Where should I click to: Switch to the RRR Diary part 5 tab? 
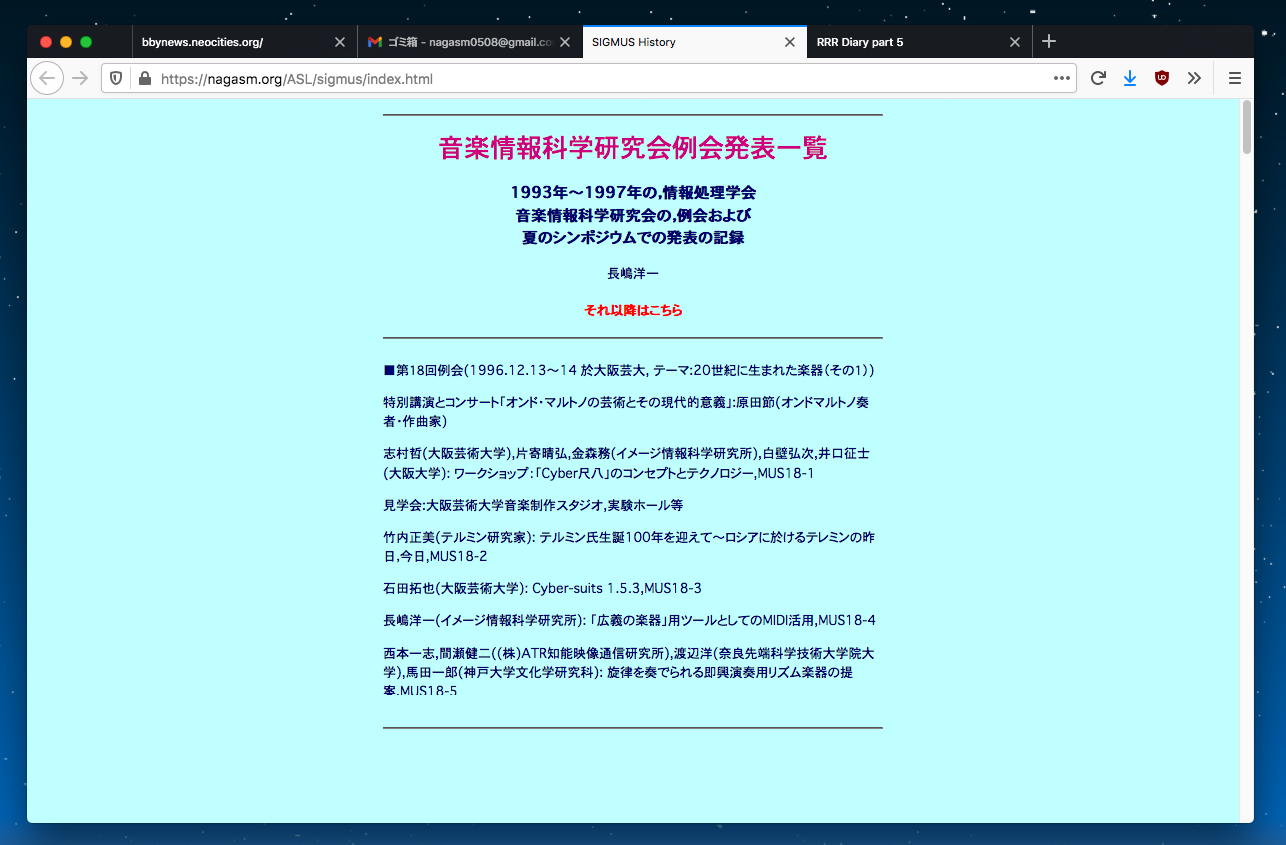point(920,42)
